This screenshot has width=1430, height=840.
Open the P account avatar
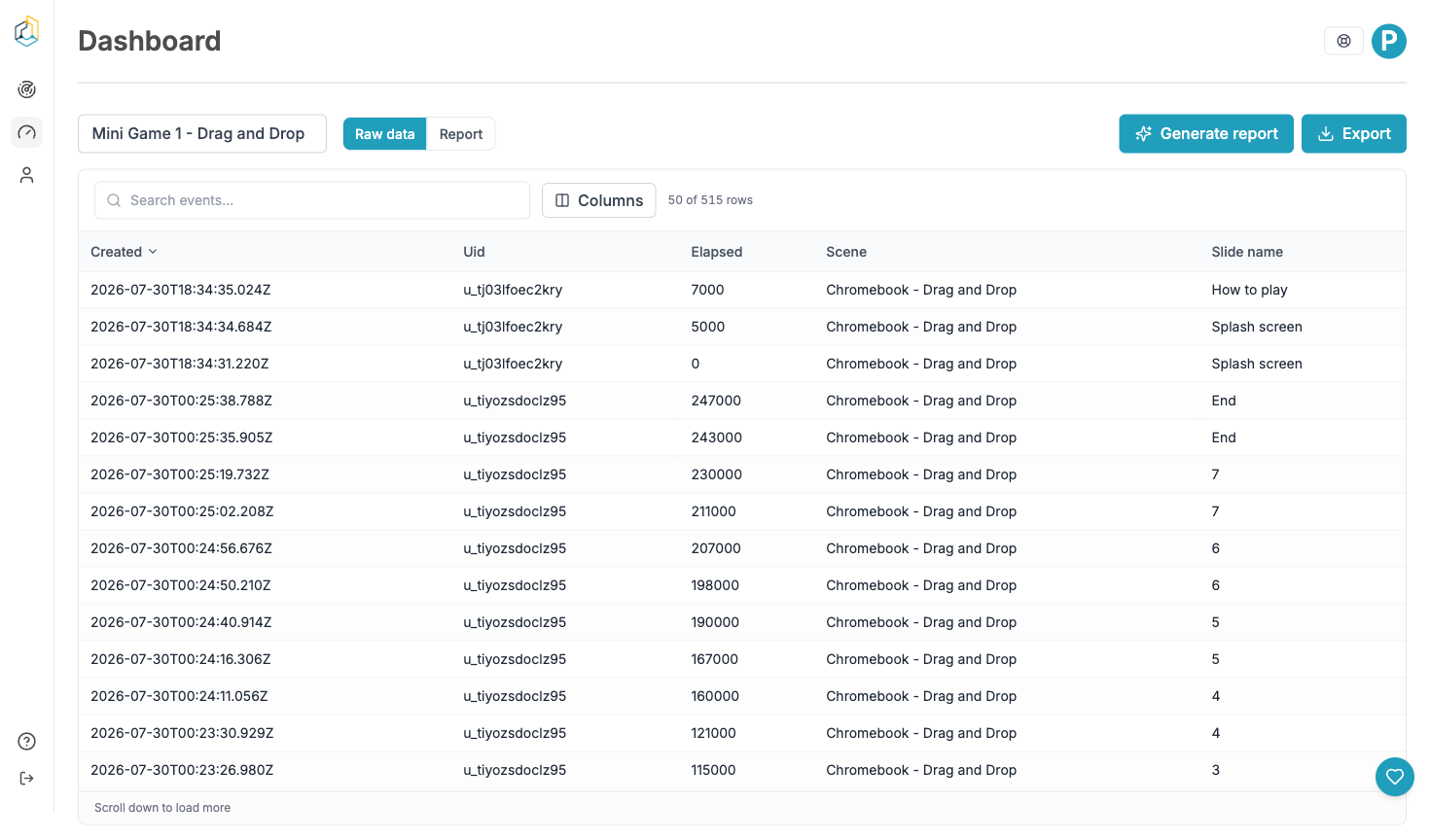coord(1389,41)
